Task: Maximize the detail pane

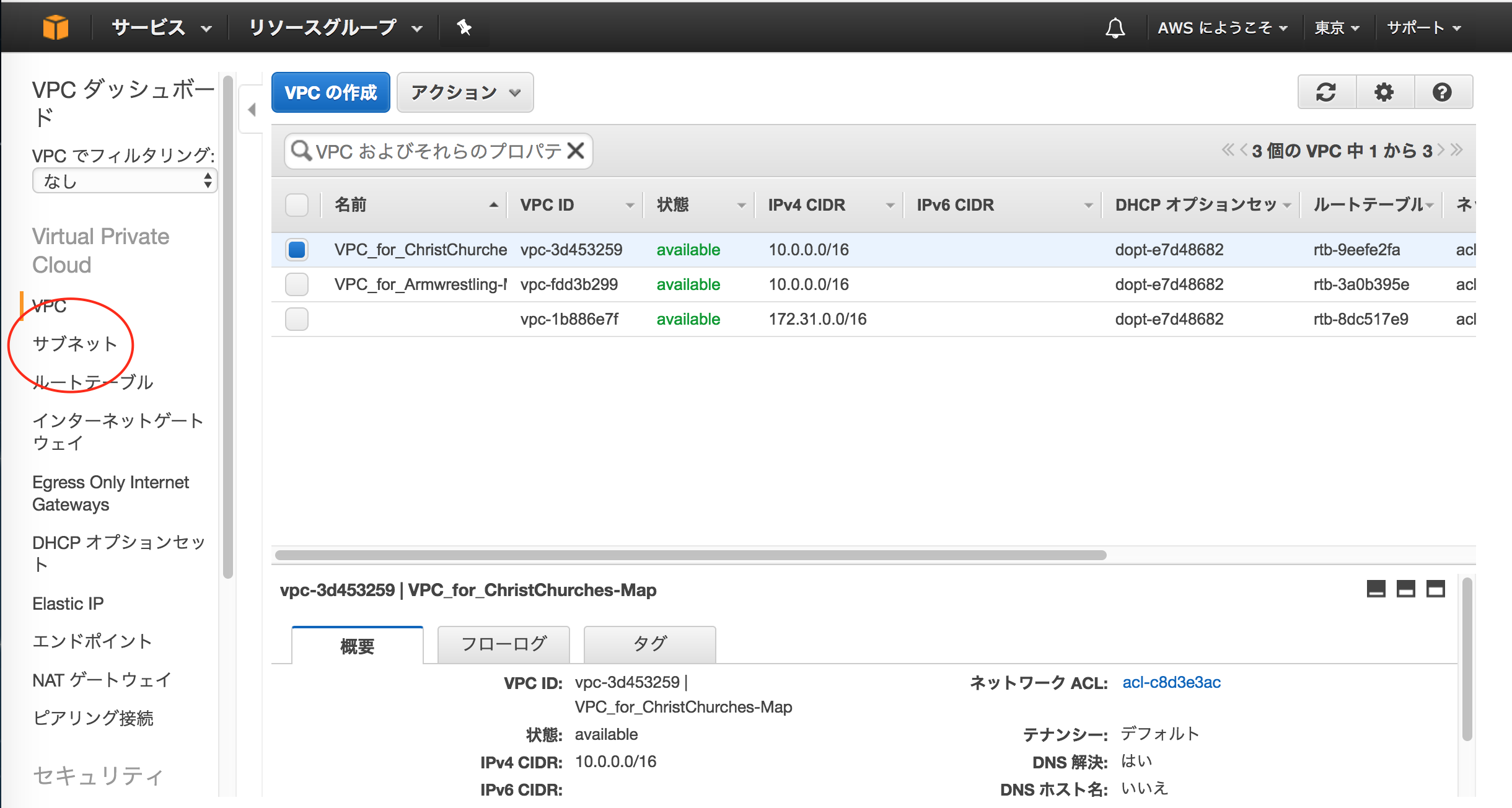Action: [x=1436, y=589]
